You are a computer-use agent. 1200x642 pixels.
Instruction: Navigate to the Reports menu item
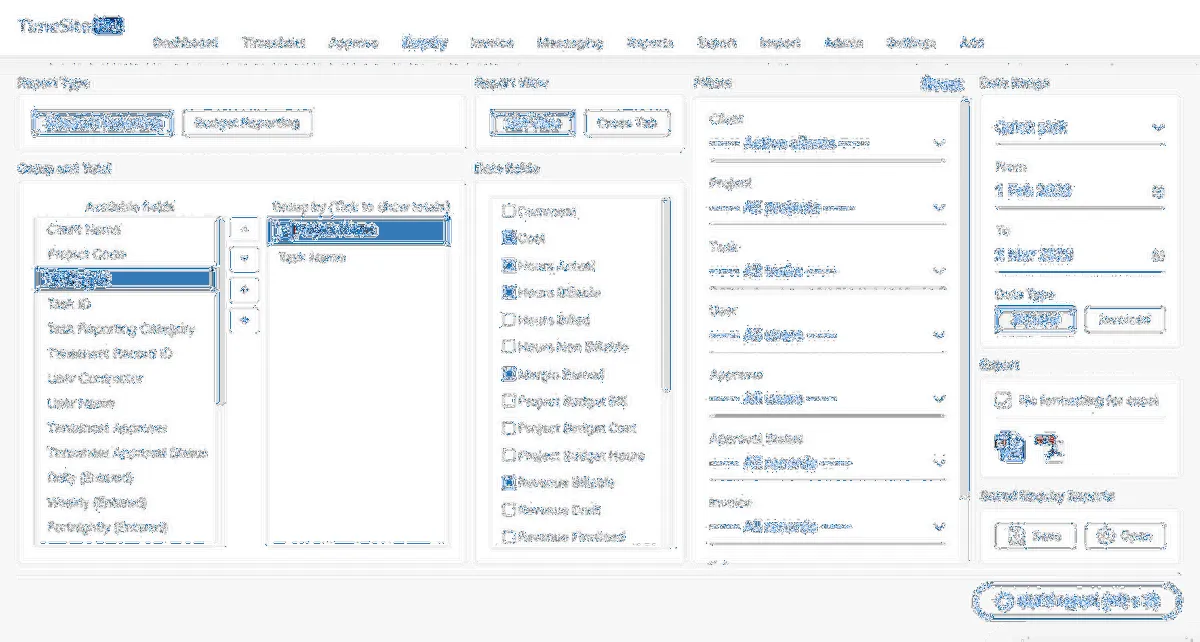click(648, 42)
